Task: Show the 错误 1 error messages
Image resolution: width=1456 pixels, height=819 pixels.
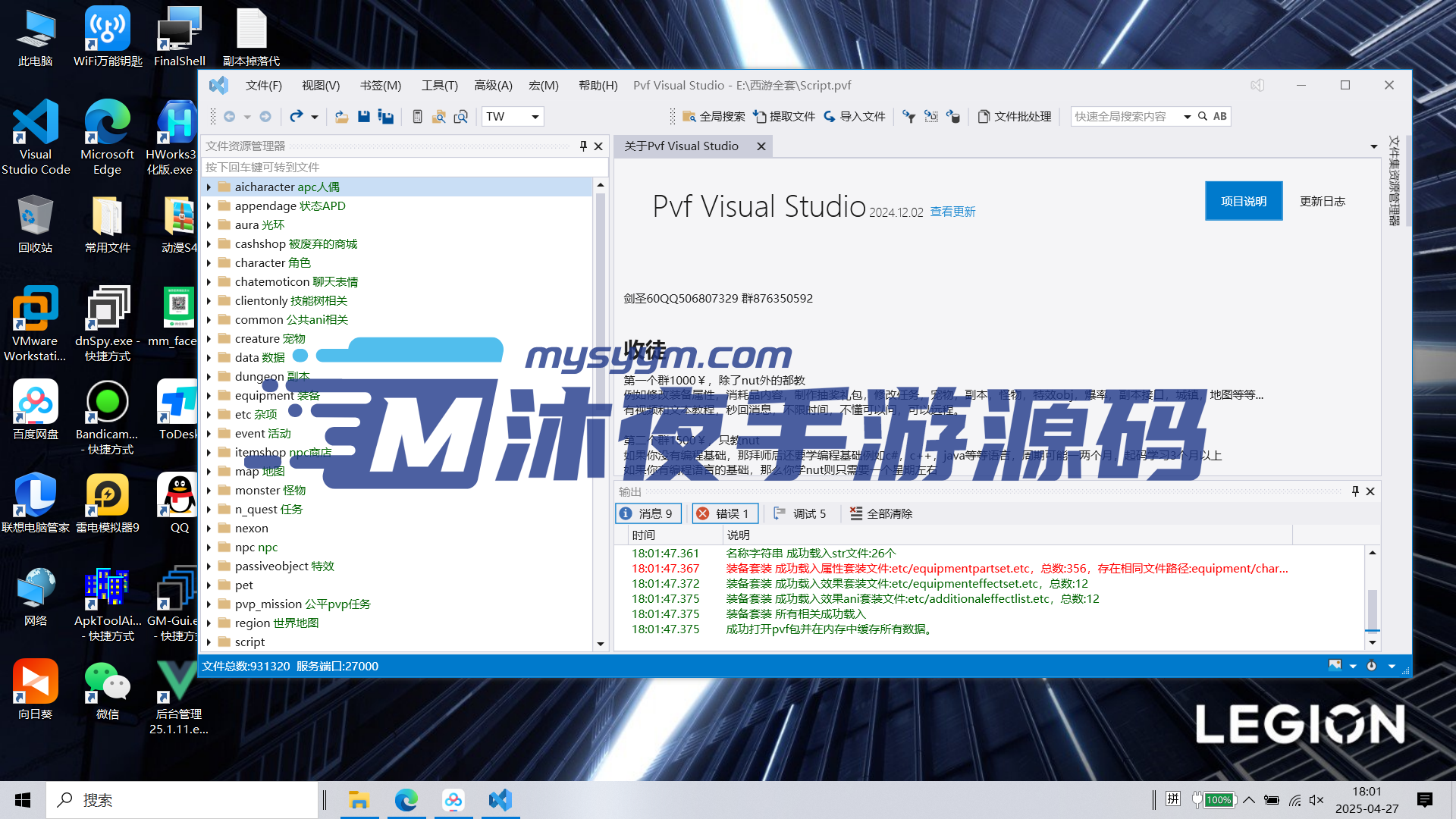Action: pyautogui.click(x=724, y=513)
